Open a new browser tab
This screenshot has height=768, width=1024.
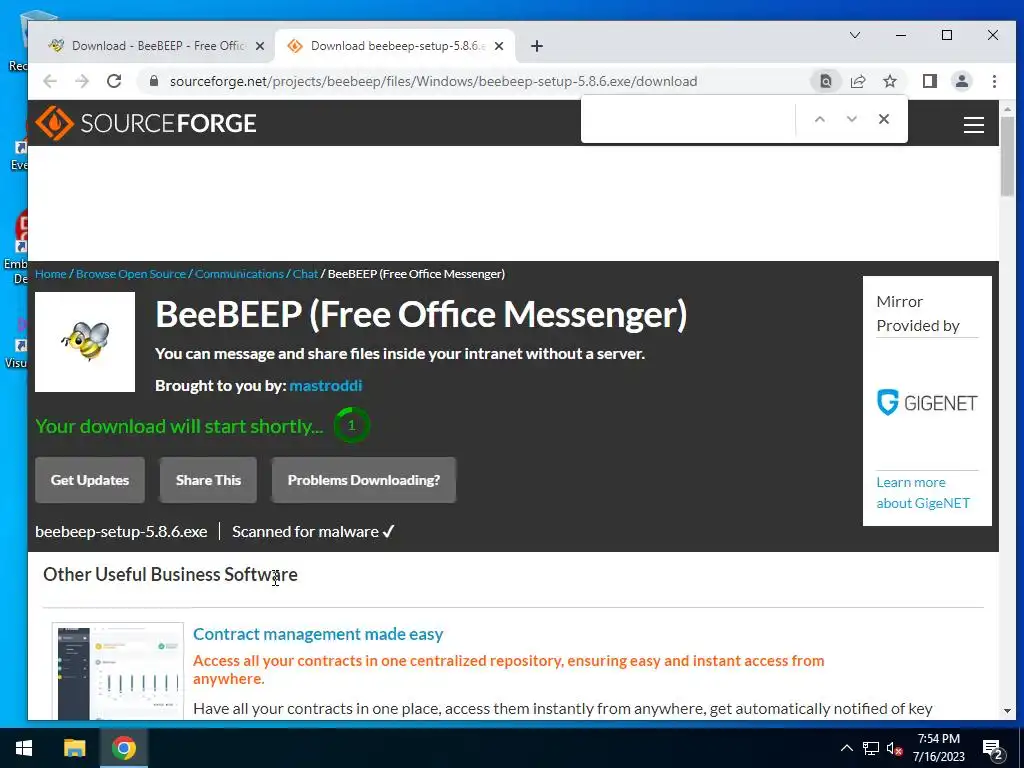tap(536, 46)
